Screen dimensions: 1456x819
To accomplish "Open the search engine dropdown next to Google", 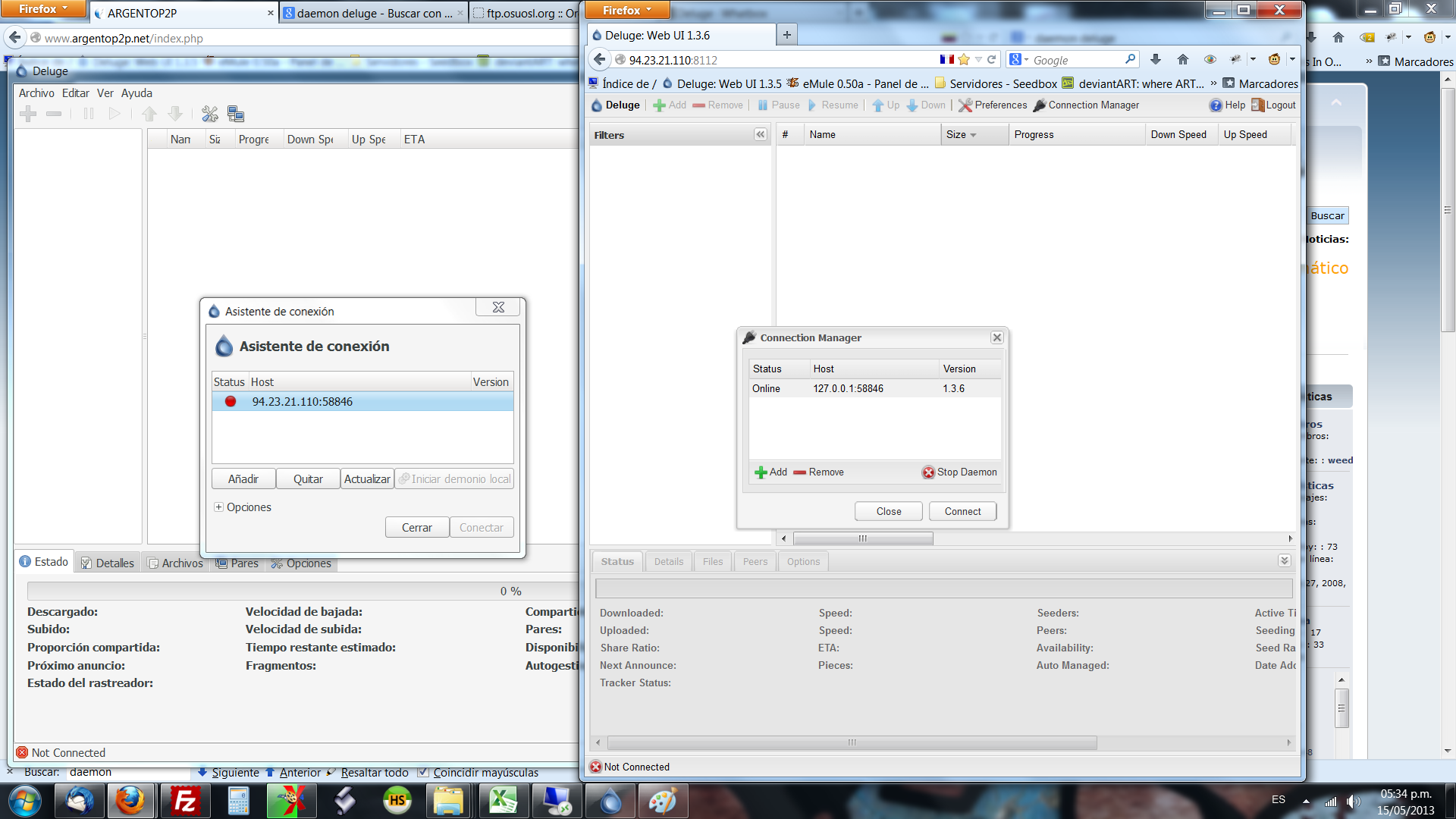I will [1019, 60].
